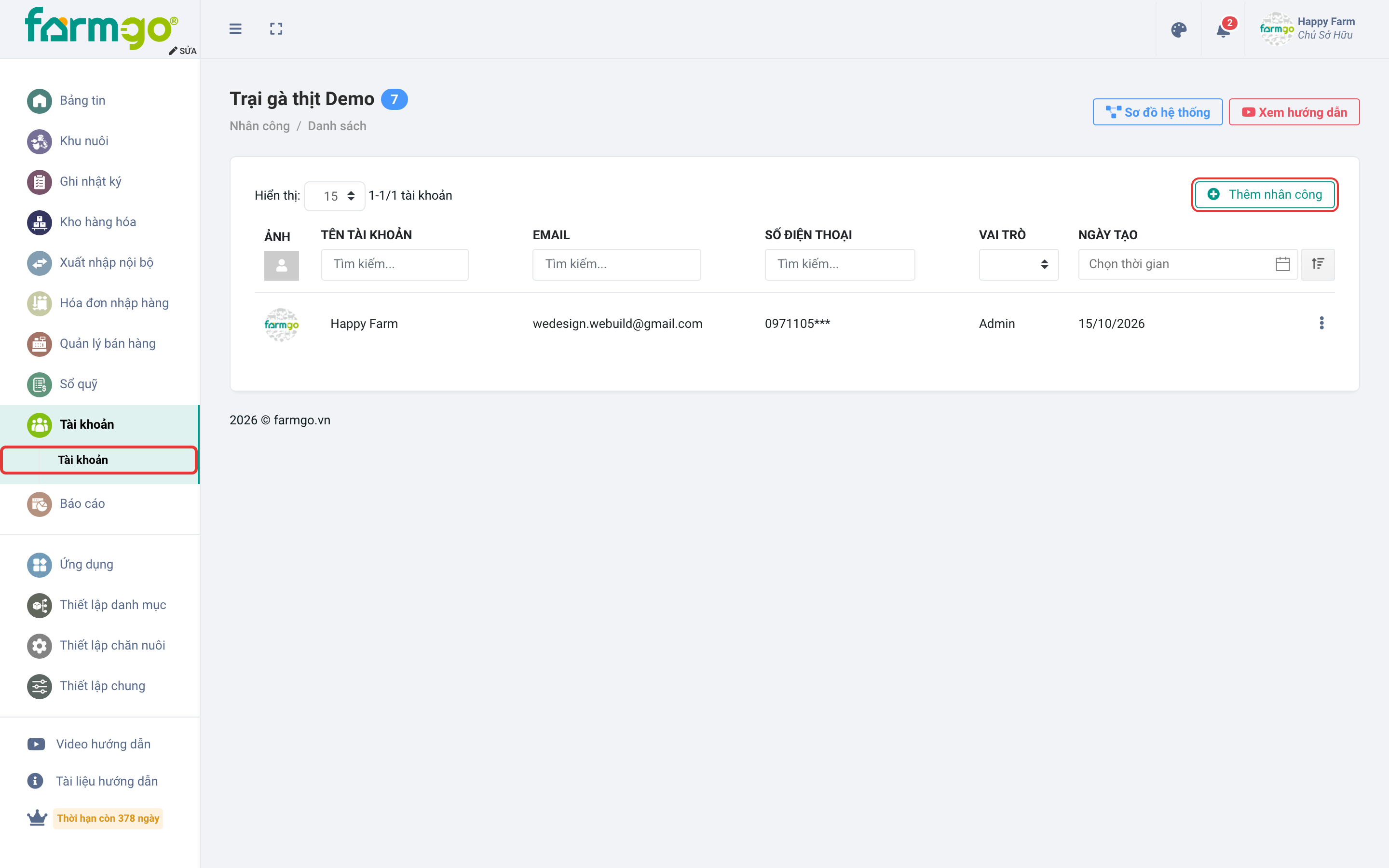The width and height of the screenshot is (1389, 868).
Task: Focus the Số điện thoại search field
Action: 840,264
